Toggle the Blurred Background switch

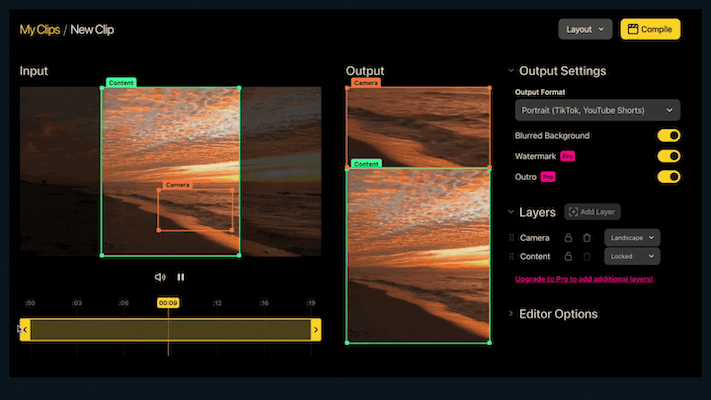point(669,136)
